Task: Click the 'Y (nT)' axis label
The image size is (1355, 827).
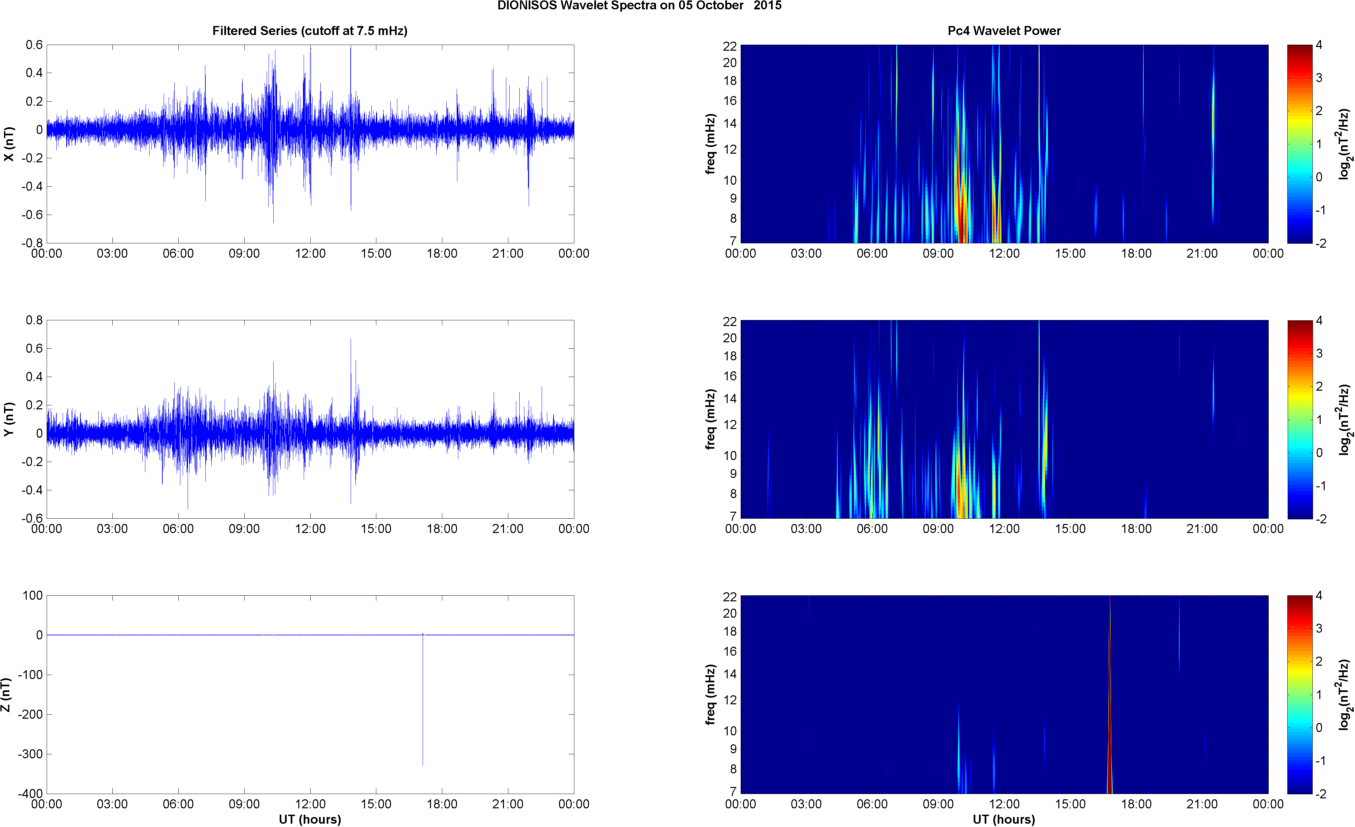Action: pos(9,419)
